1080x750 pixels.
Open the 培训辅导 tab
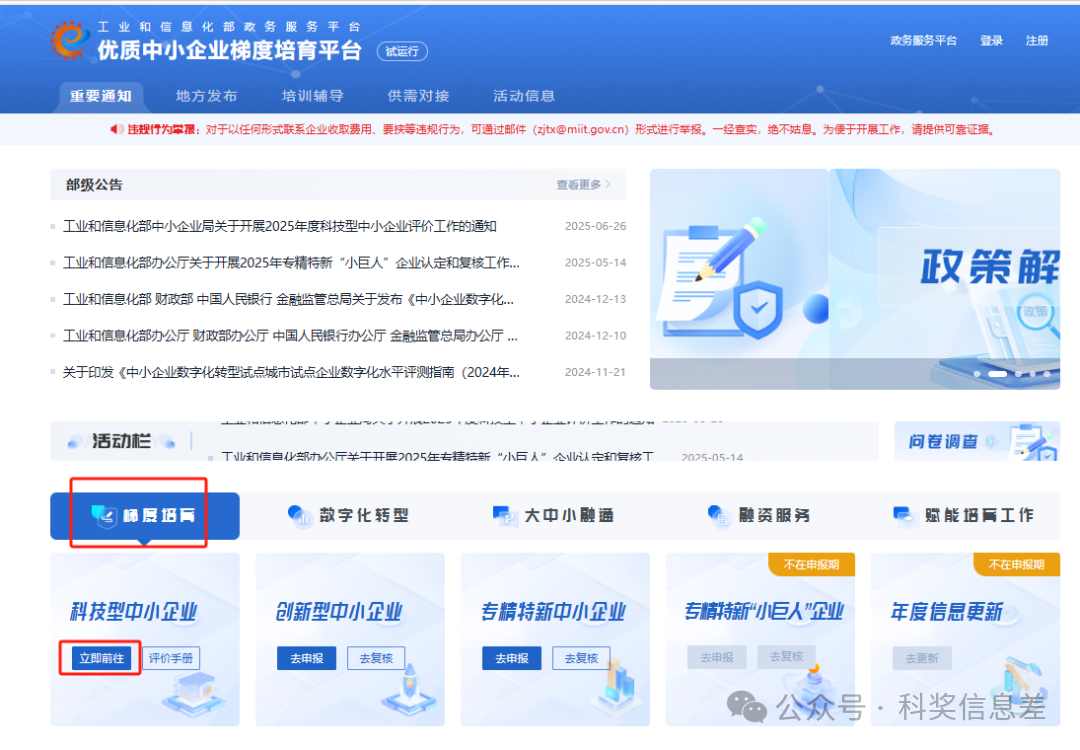pos(312,96)
